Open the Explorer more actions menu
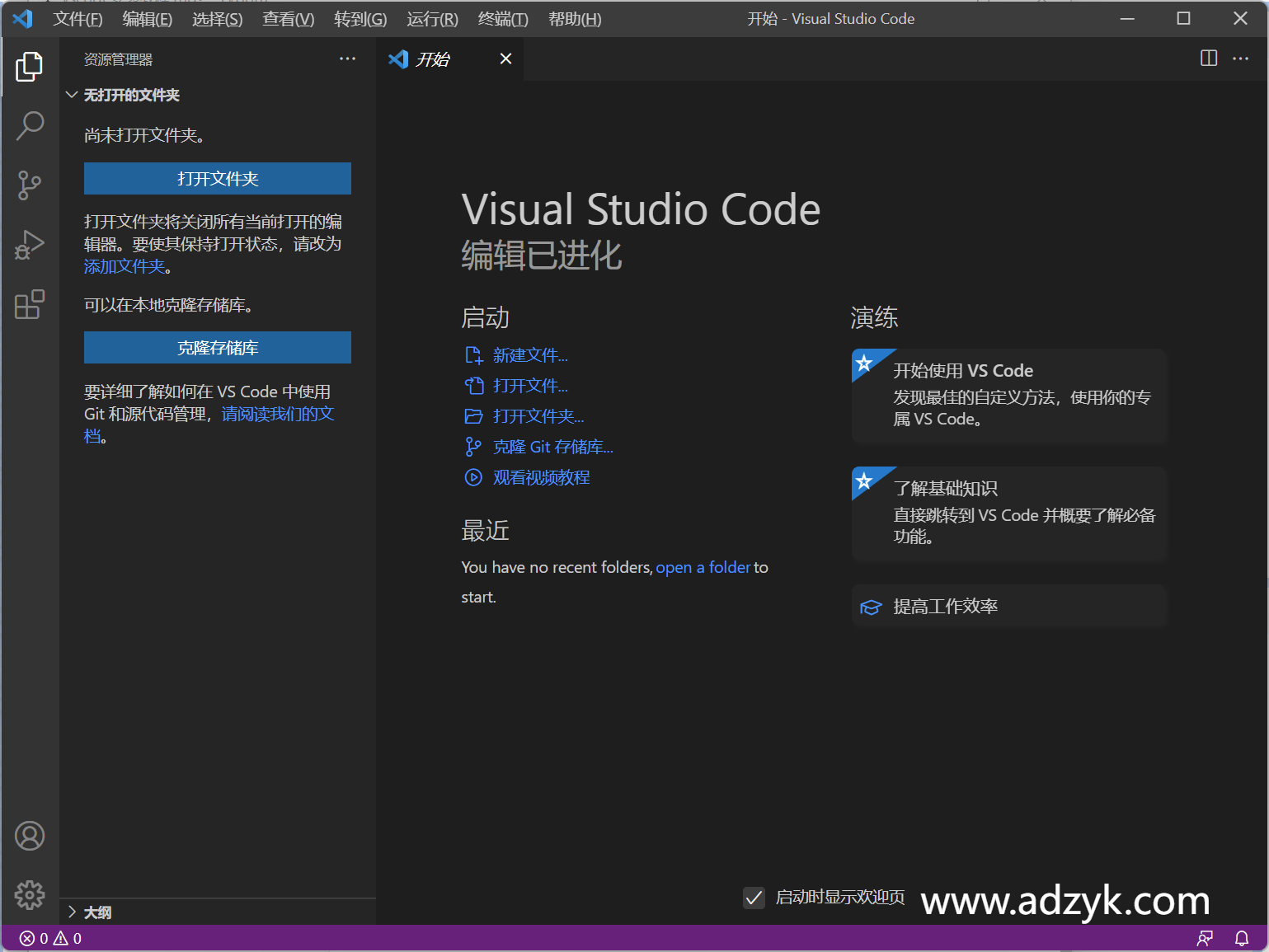1269x952 pixels. [x=347, y=59]
